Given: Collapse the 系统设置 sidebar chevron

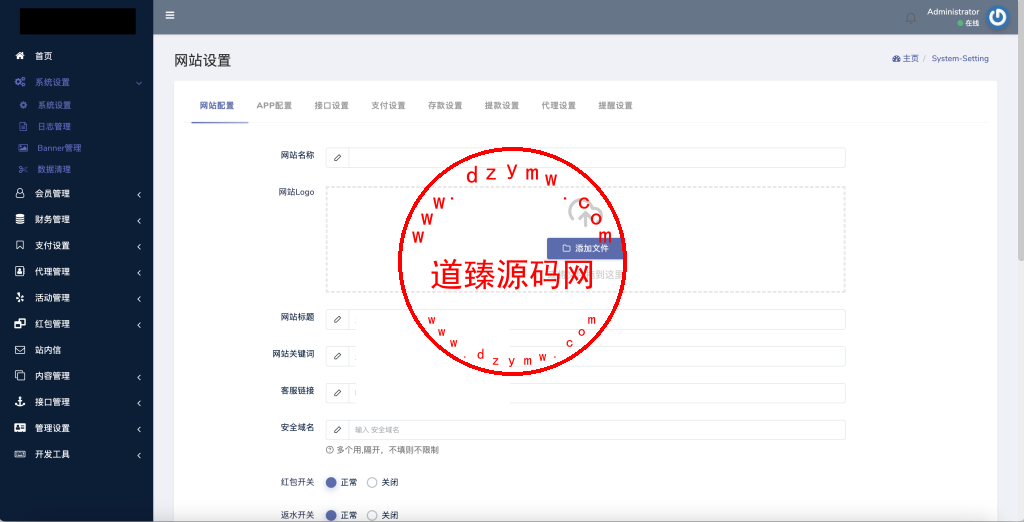Looking at the screenshot, I should tap(138, 83).
